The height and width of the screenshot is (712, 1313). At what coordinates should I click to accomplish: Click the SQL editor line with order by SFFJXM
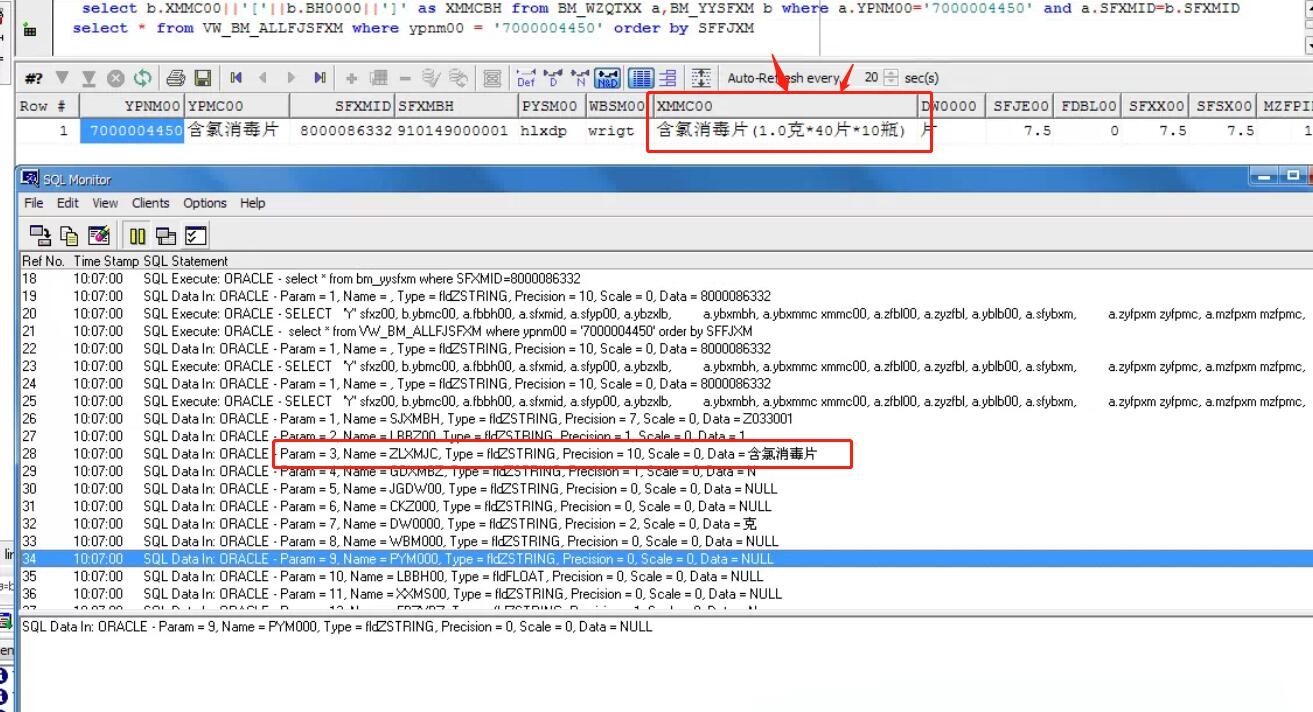point(413,28)
